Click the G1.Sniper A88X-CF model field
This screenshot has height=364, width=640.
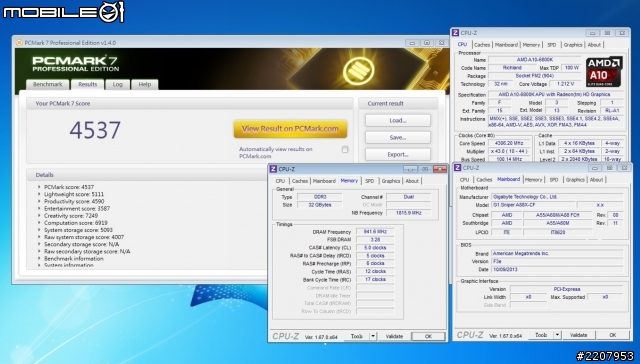click(533, 205)
